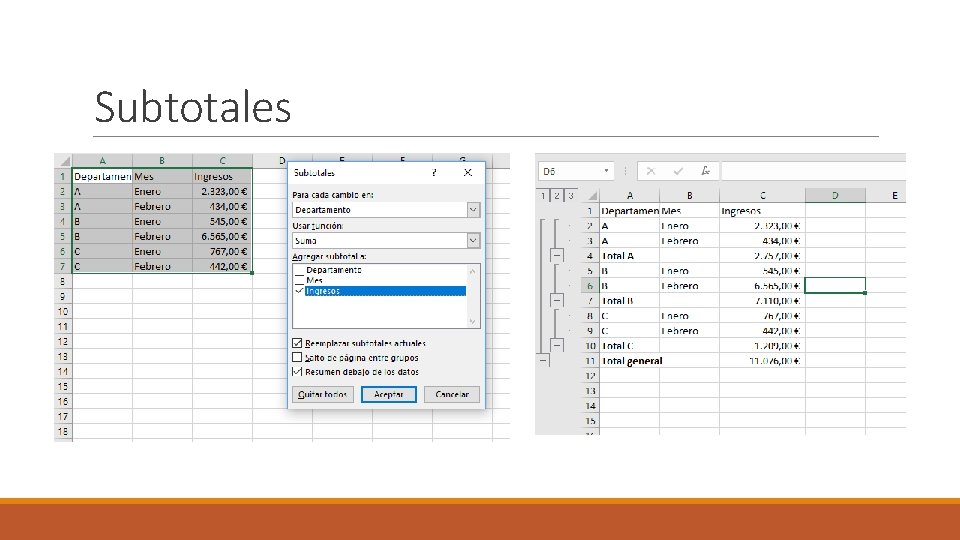Select column B header in right worksheet
Screen dimensions: 960x540
pos(689,196)
